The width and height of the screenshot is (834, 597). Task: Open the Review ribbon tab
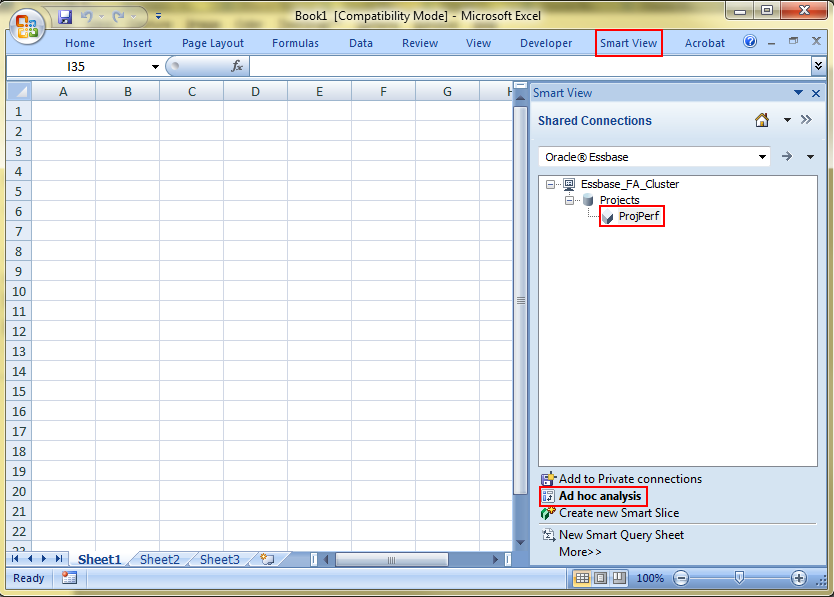(420, 43)
